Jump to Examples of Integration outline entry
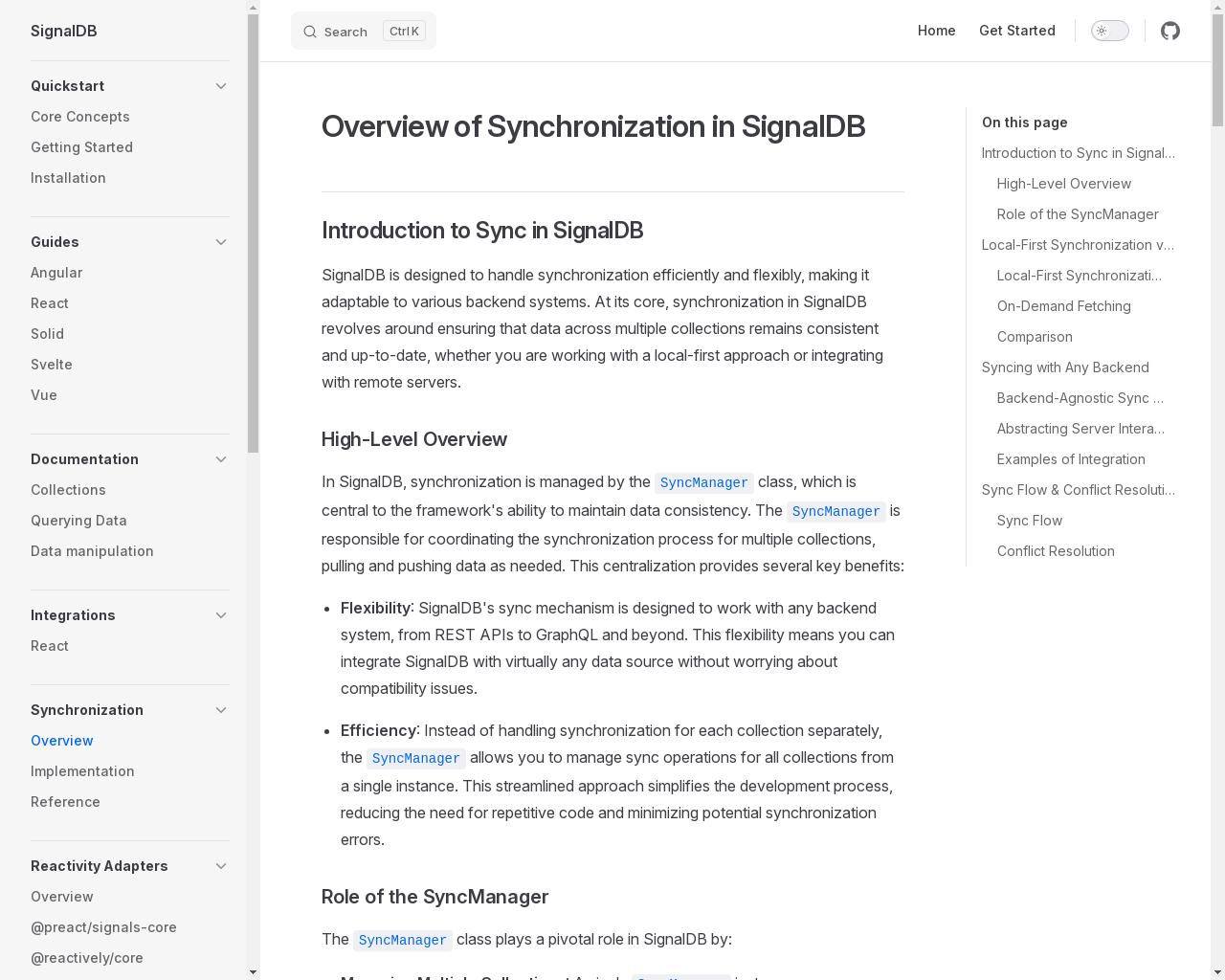 1071,459
